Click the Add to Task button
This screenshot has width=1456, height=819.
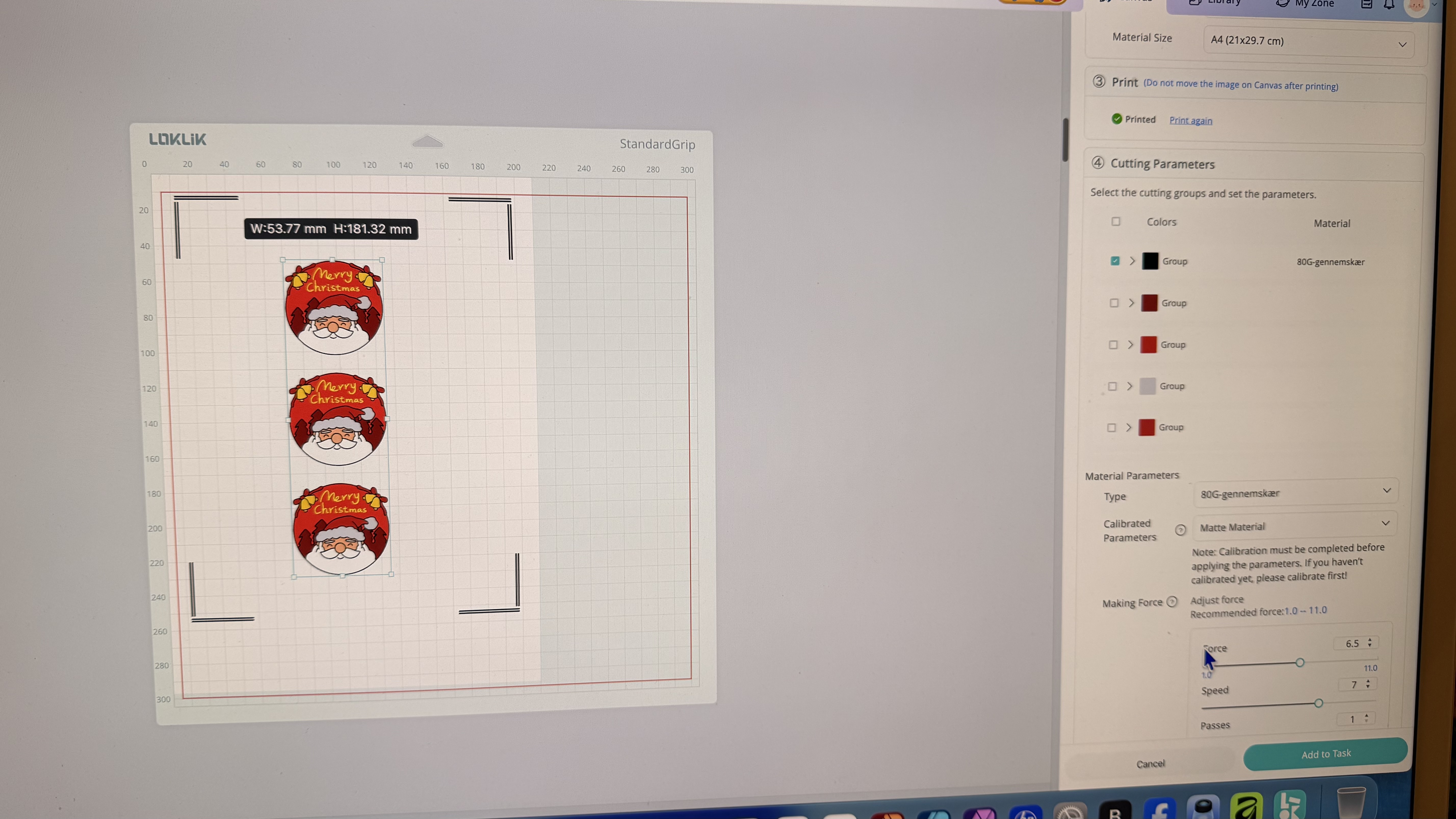coord(1325,754)
